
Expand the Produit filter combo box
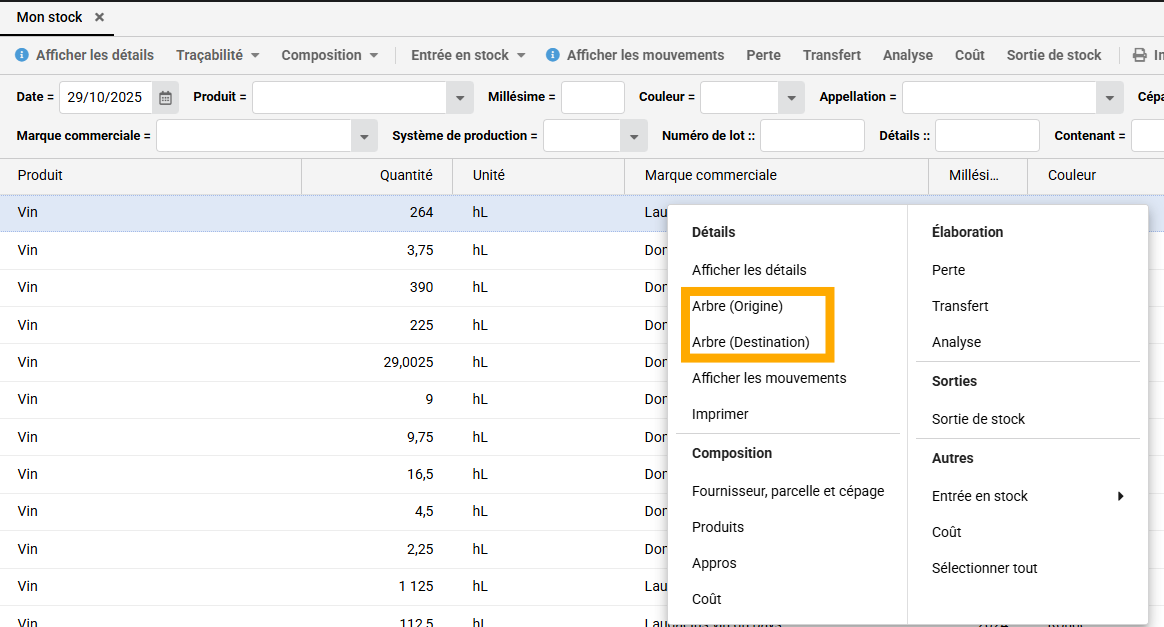click(x=459, y=98)
